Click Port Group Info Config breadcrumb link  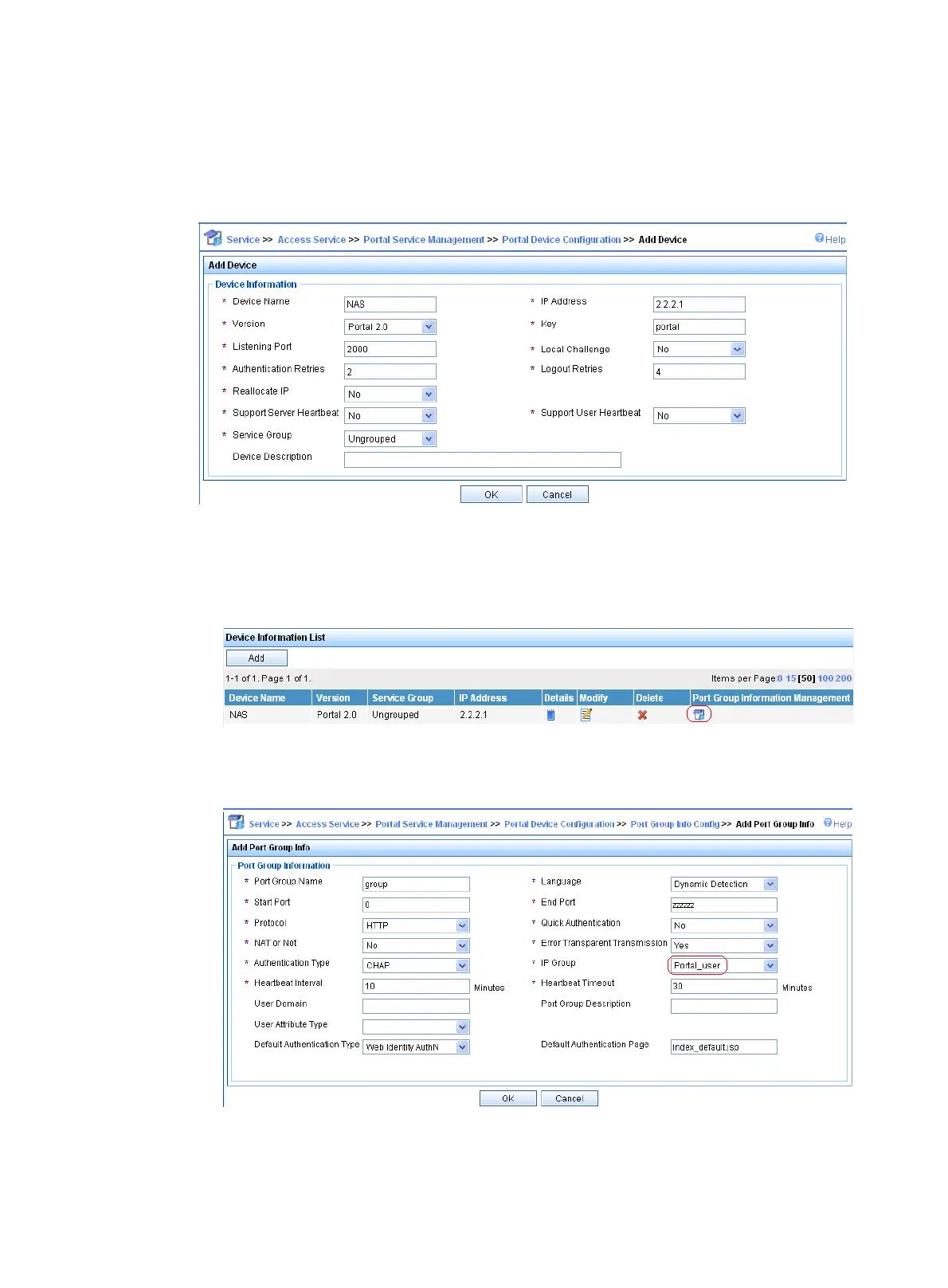675,824
